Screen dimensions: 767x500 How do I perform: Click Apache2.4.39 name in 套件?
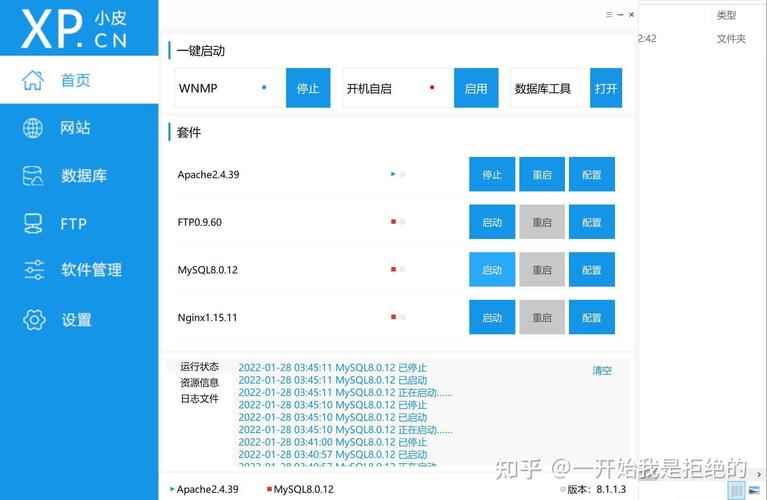(208, 175)
